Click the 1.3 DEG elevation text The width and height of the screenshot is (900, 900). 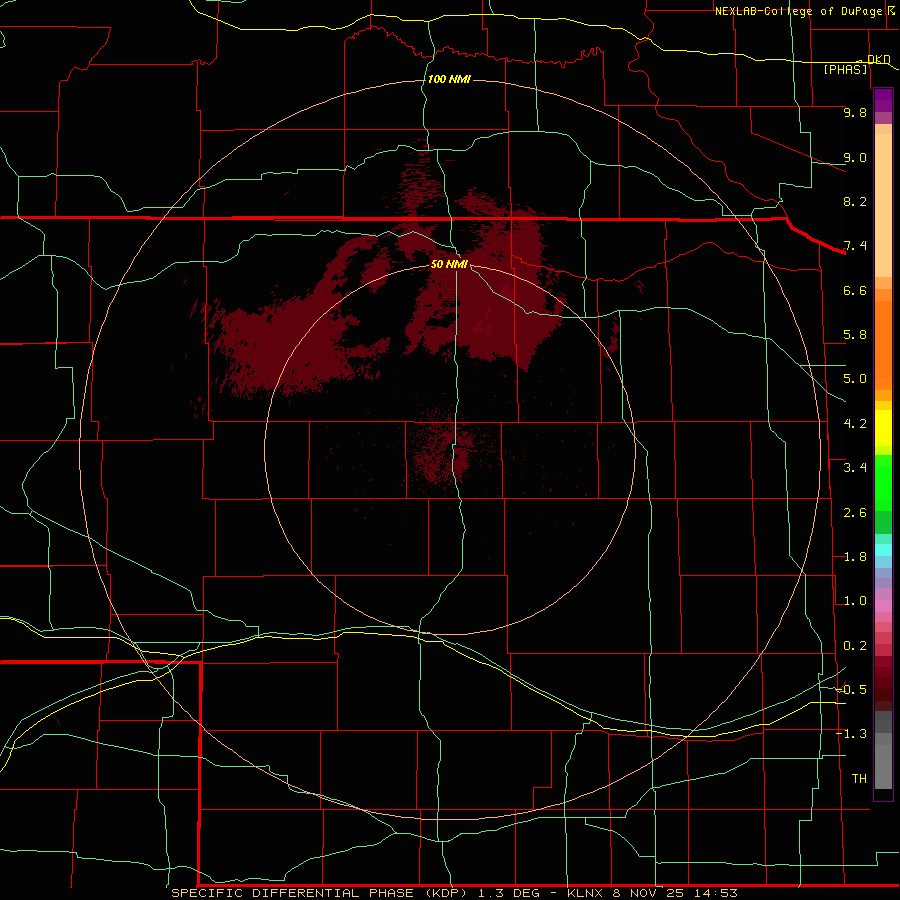point(509,893)
